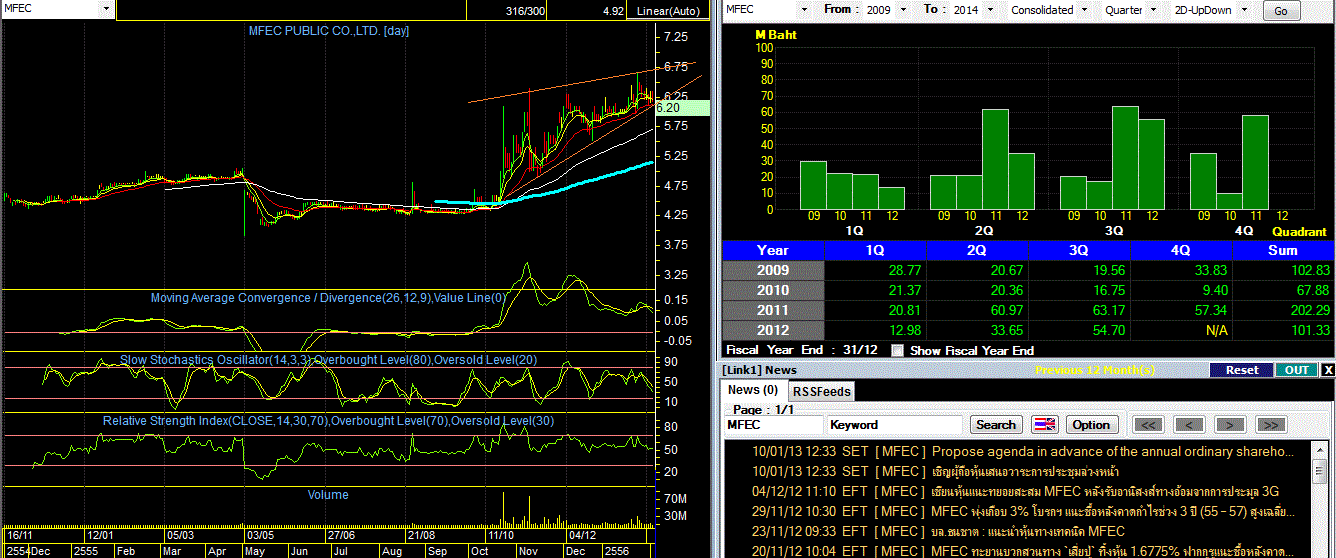Go to first news page (<<)
The image size is (1336, 558).
coord(1150,424)
